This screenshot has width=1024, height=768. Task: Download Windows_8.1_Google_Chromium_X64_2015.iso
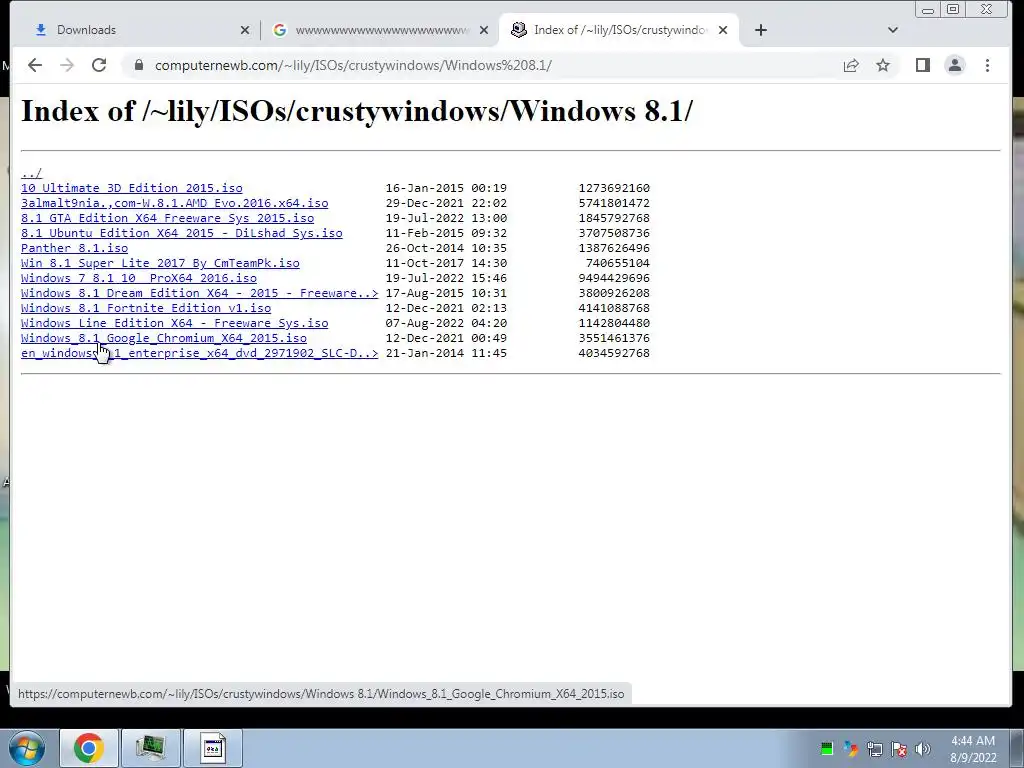[163, 338]
